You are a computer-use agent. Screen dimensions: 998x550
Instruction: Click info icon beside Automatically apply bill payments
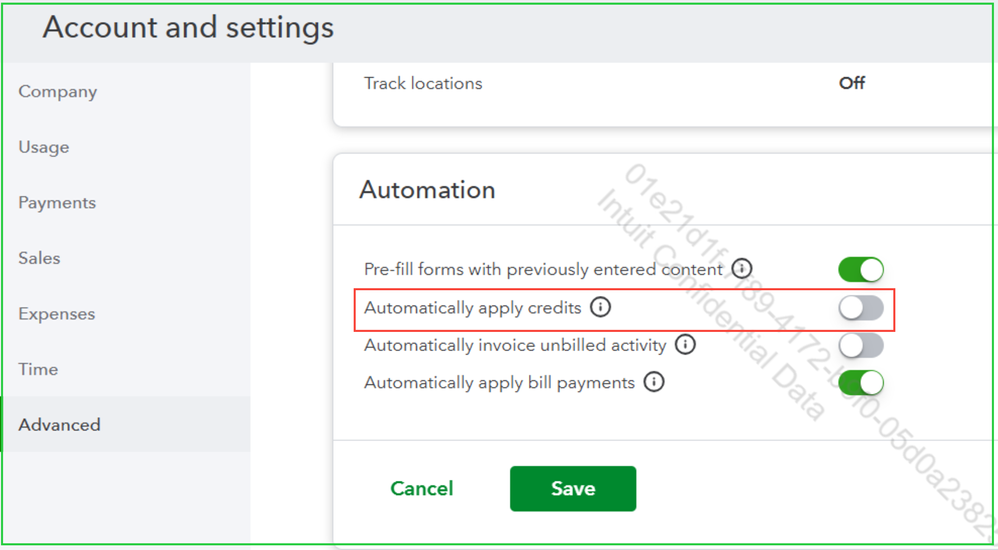pos(654,382)
